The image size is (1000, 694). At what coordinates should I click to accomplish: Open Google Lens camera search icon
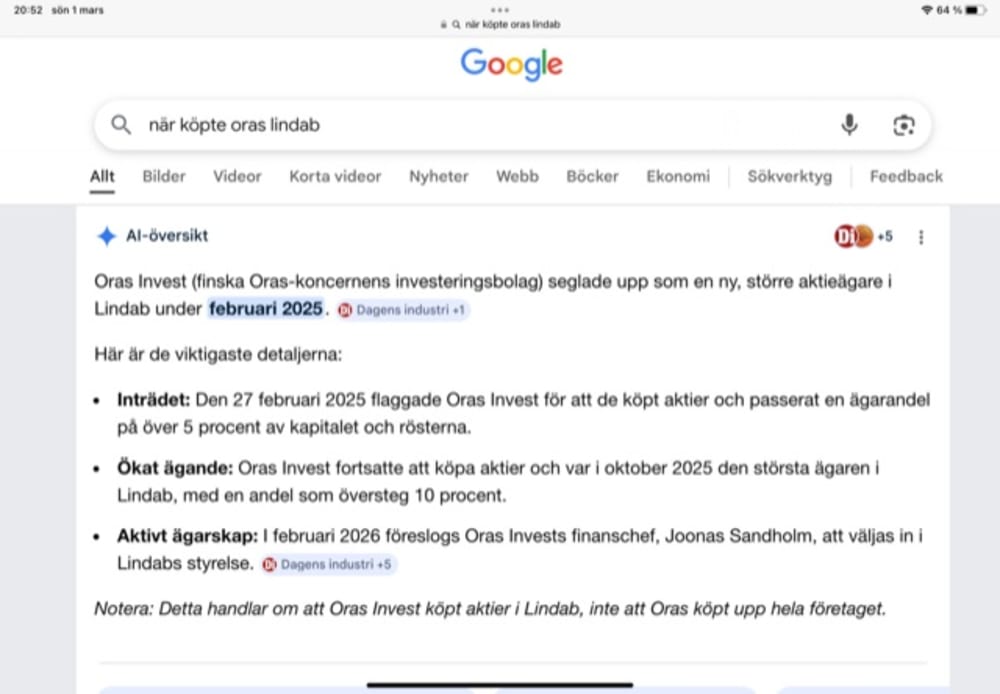coord(904,125)
